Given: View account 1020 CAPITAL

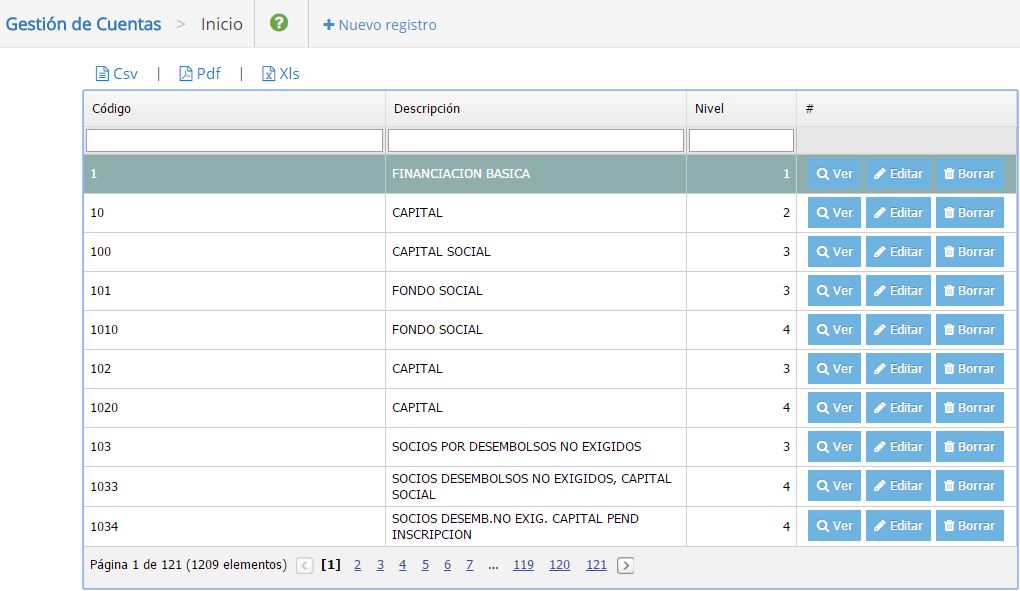Looking at the screenshot, I should pyautogui.click(x=834, y=408).
